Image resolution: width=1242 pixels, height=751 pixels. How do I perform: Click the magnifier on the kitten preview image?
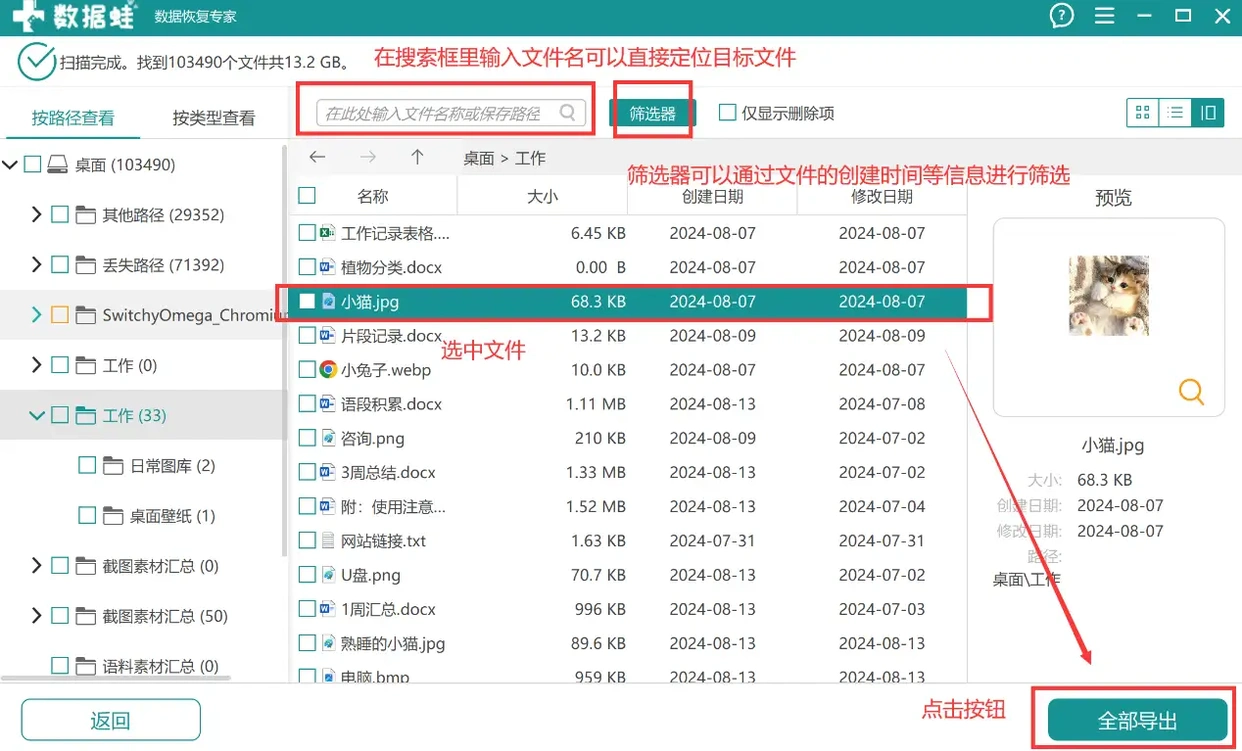(x=1190, y=393)
